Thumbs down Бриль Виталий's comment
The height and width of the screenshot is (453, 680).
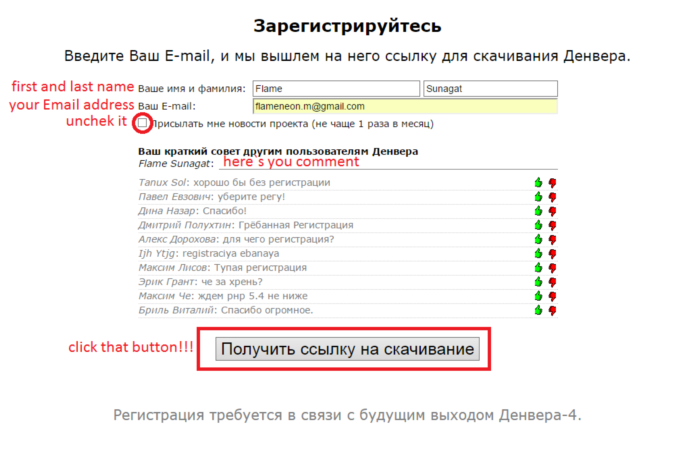[552, 310]
